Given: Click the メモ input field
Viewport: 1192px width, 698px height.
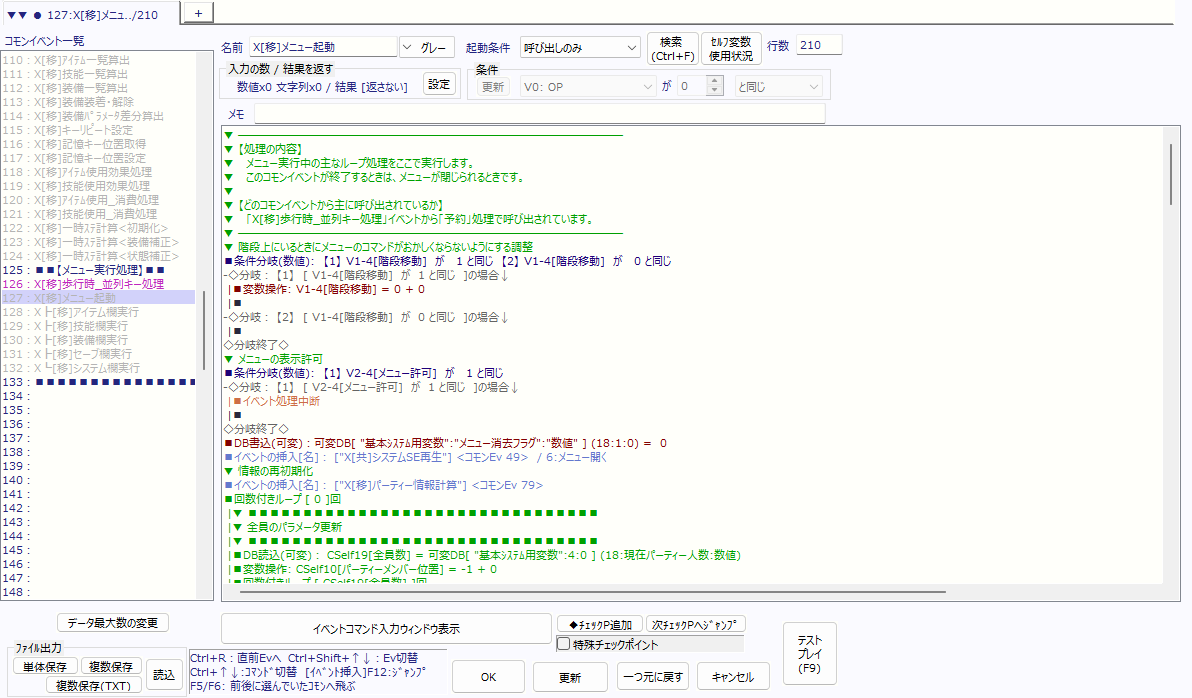Looking at the screenshot, I should click(x=539, y=114).
